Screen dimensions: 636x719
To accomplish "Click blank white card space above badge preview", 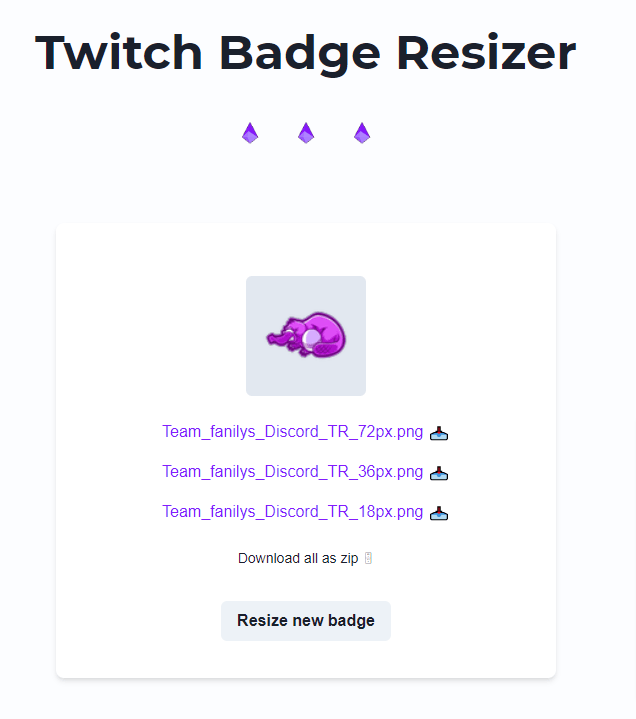I will coord(306,250).
